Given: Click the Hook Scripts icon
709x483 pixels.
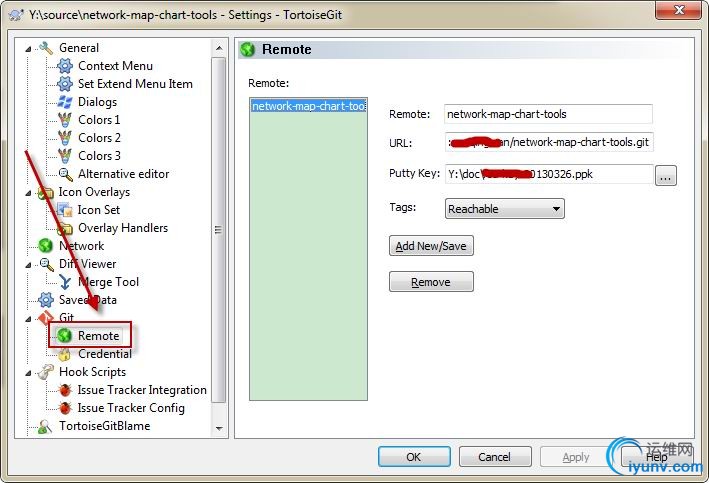Looking at the screenshot, I should tap(46, 372).
